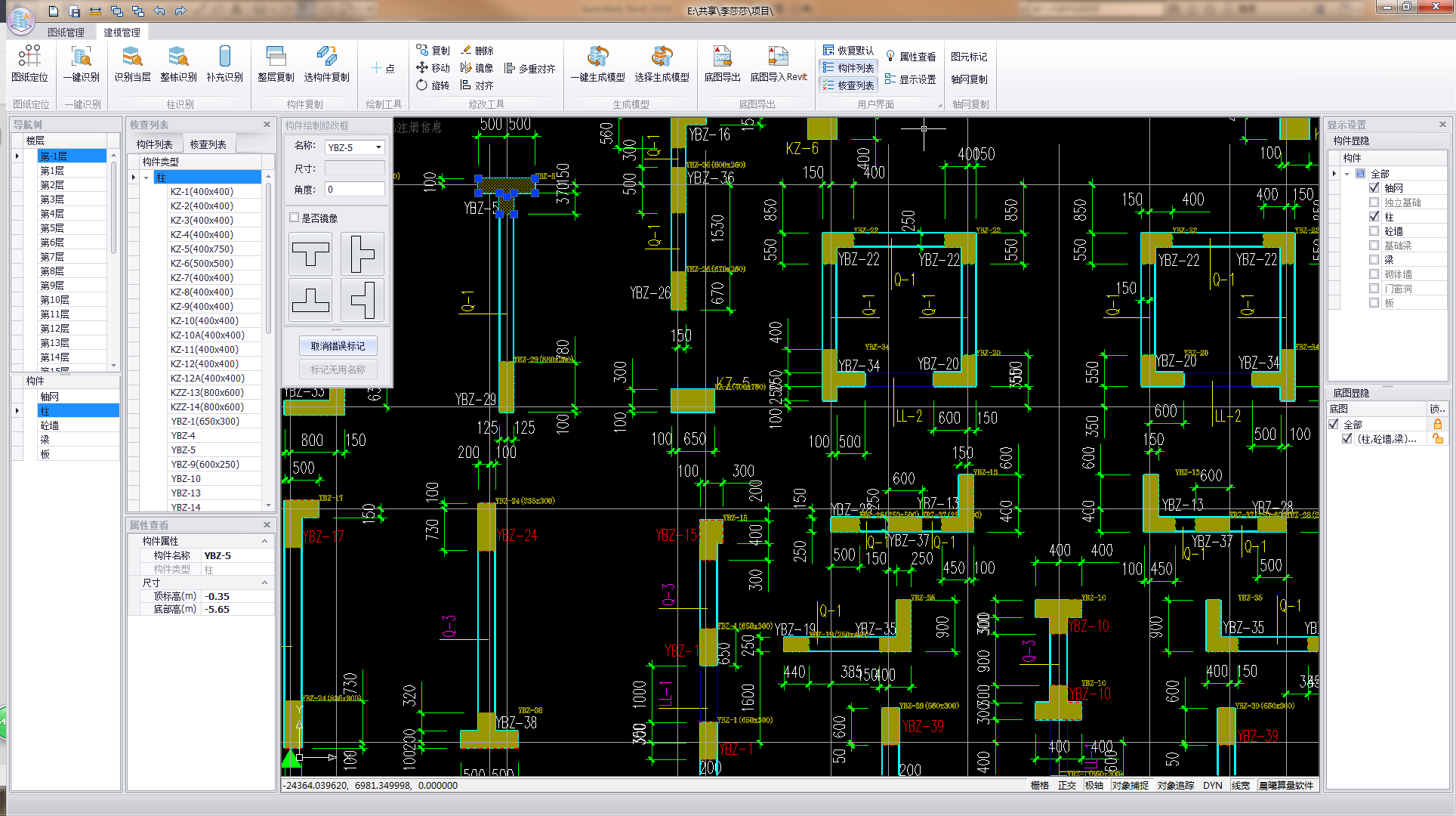Toggle DYN in the status bar
The width and height of the screenshot is (1456, 816).
click(1212, 786)
